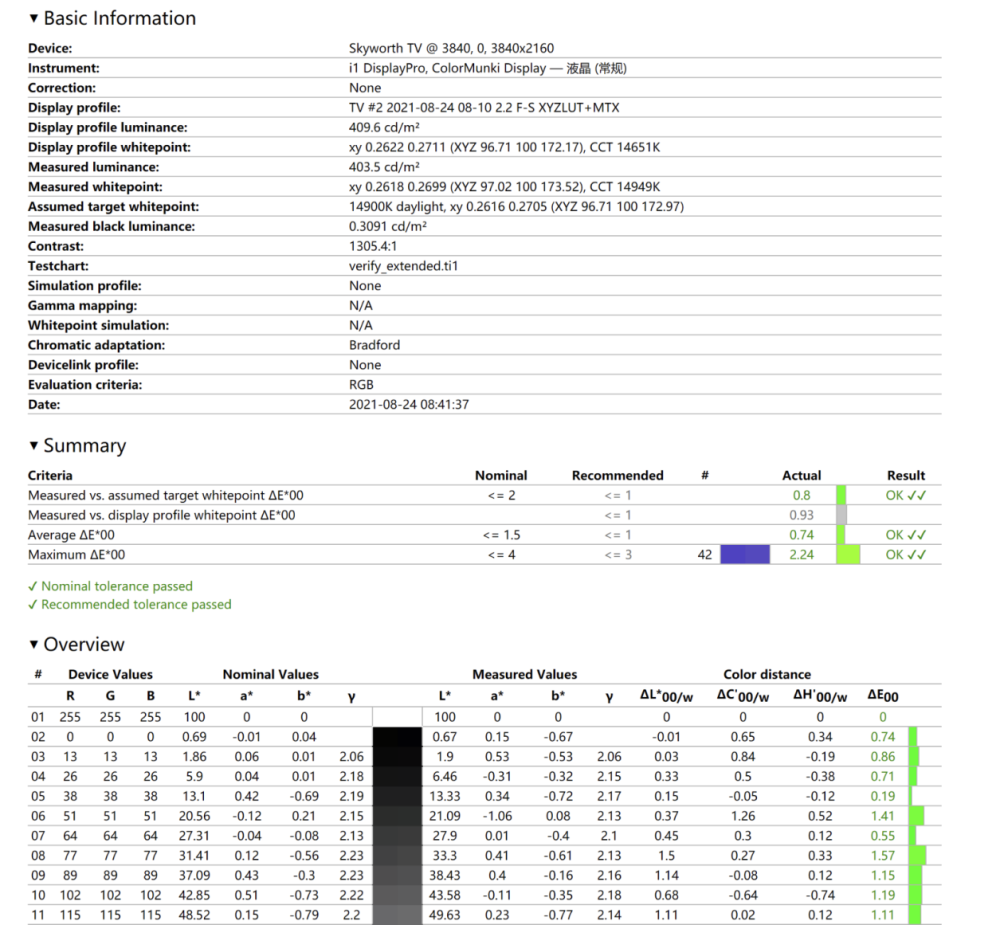Click the 'Measured Values' header in Overview

coord(524,674)
